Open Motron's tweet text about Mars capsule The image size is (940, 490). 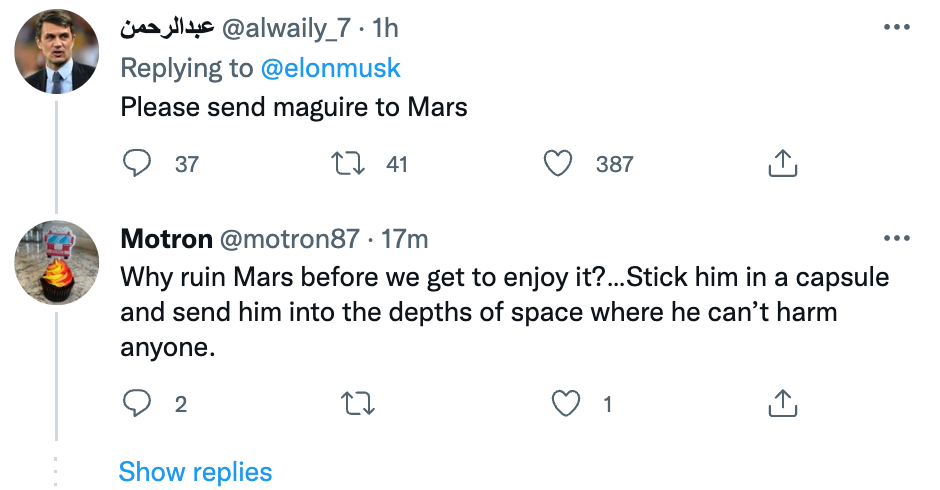[x=480, y=312]
